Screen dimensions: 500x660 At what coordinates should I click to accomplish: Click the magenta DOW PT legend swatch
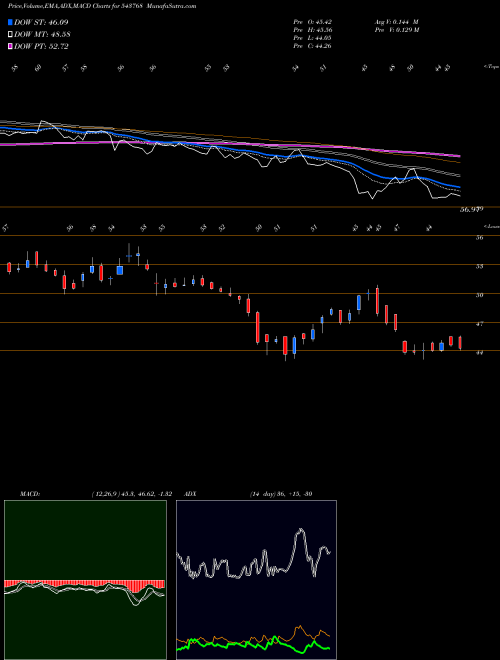(x=10, y=46)
